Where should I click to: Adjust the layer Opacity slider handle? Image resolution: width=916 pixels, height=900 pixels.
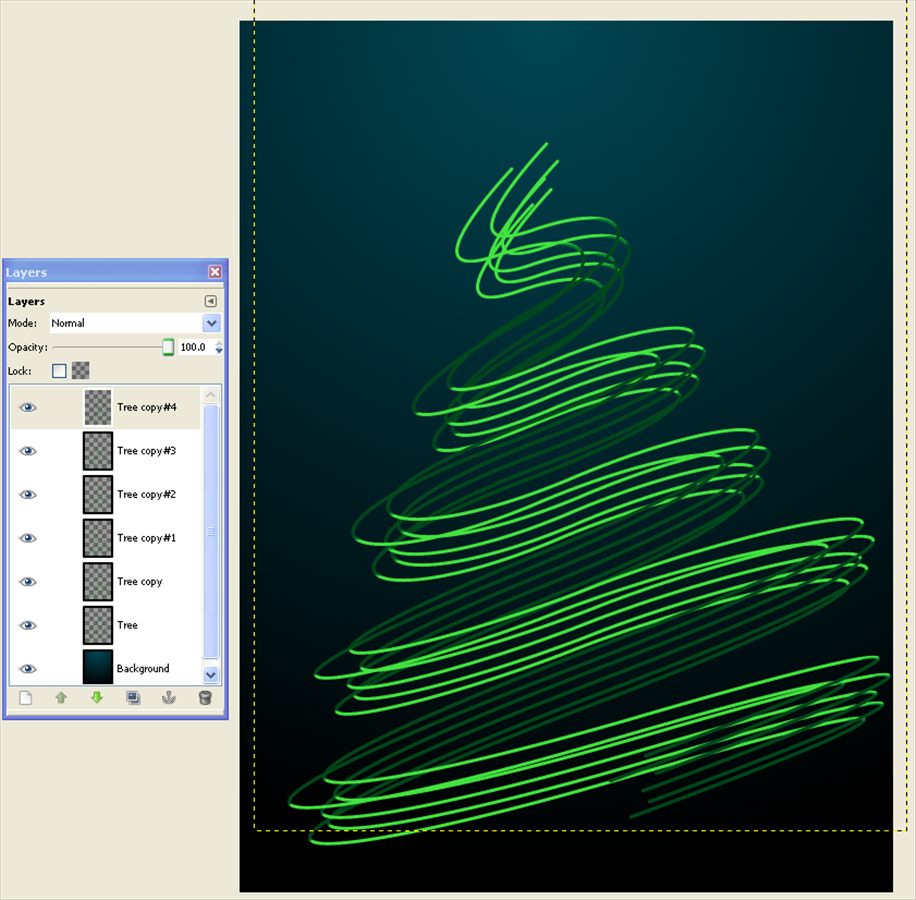coord(168,347)
